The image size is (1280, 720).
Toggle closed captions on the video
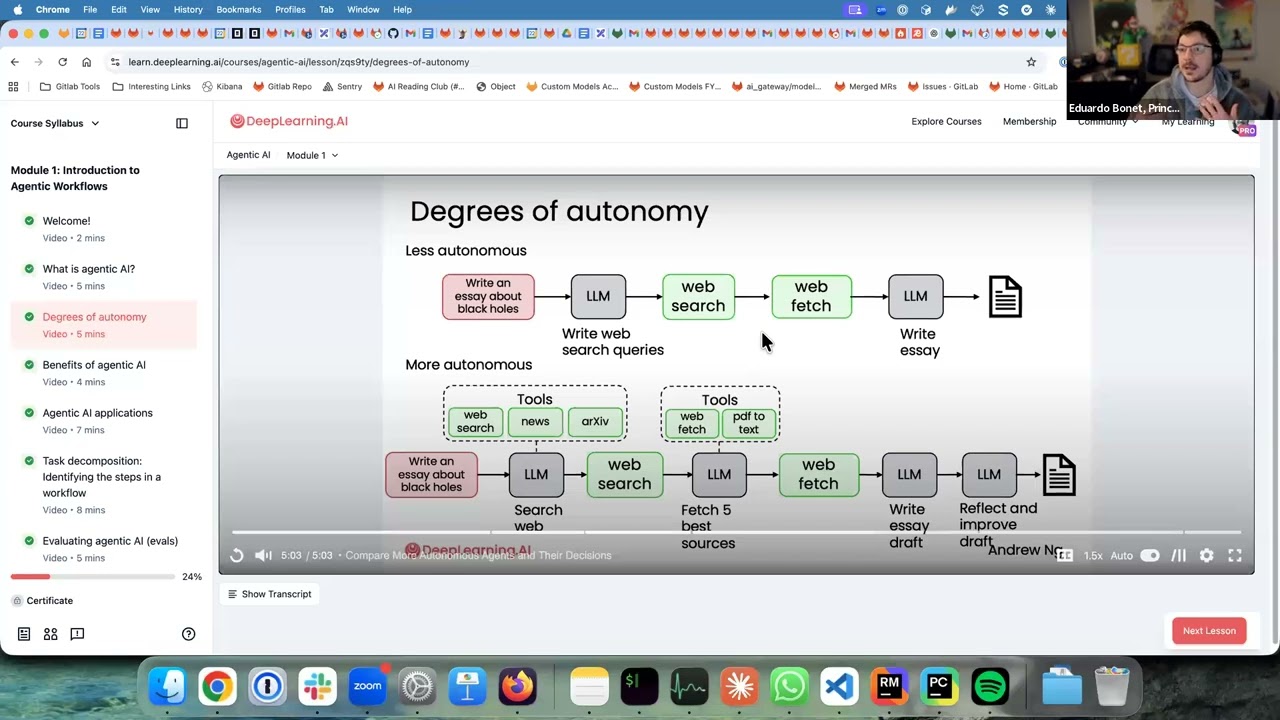(1065, 556)
